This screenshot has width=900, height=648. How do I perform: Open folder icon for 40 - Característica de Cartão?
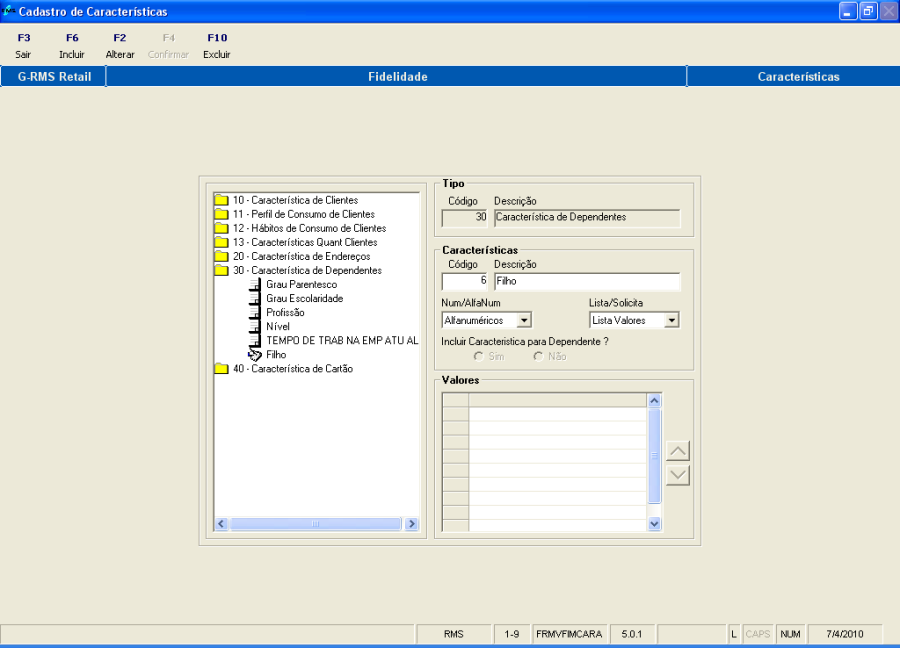[x=222, y=369]
